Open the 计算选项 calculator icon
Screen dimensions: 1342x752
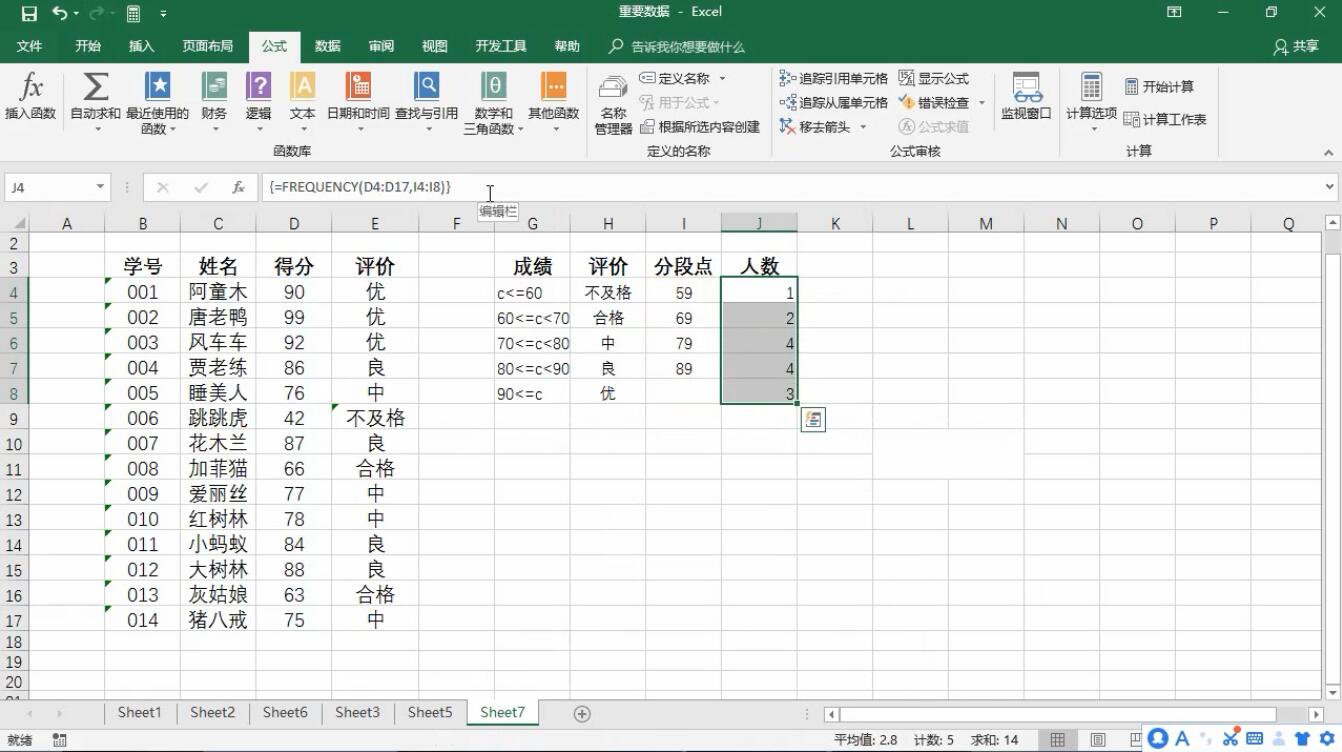pos(1091,87)
